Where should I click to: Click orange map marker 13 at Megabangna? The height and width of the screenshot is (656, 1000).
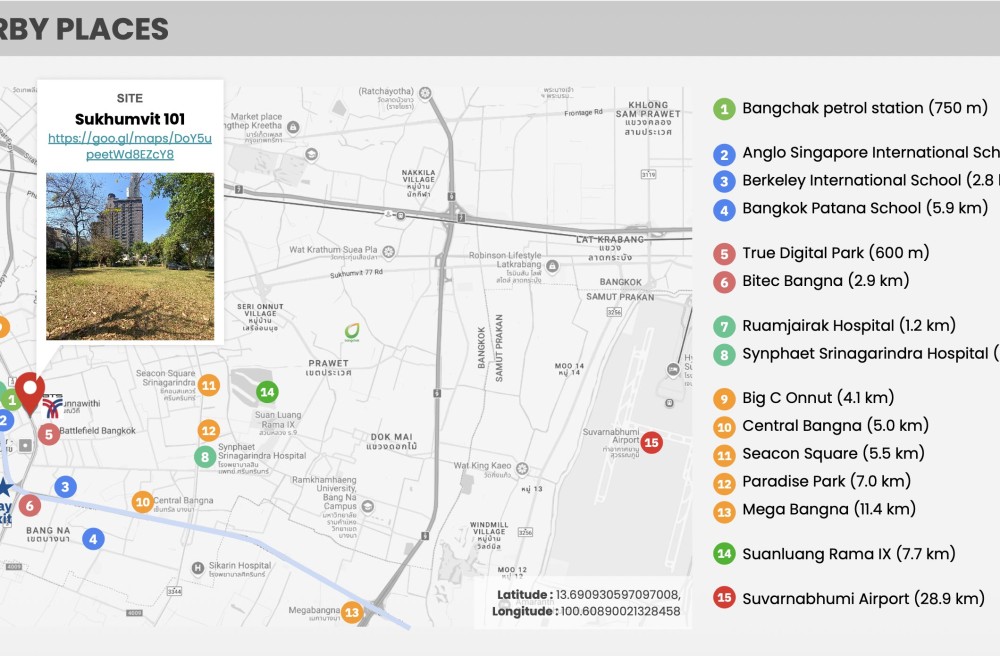click(352, 613)
